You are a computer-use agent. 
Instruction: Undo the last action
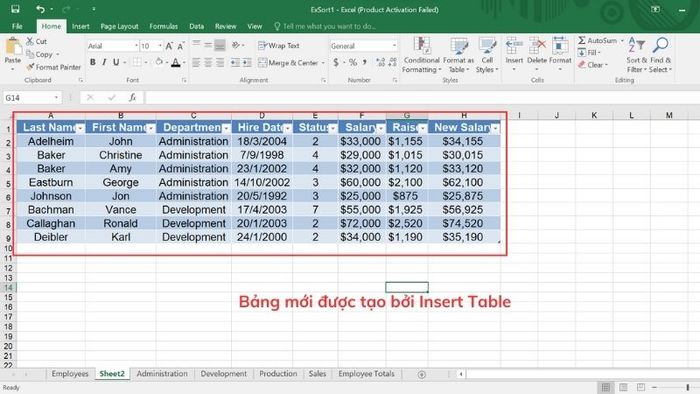click(40, 9)
